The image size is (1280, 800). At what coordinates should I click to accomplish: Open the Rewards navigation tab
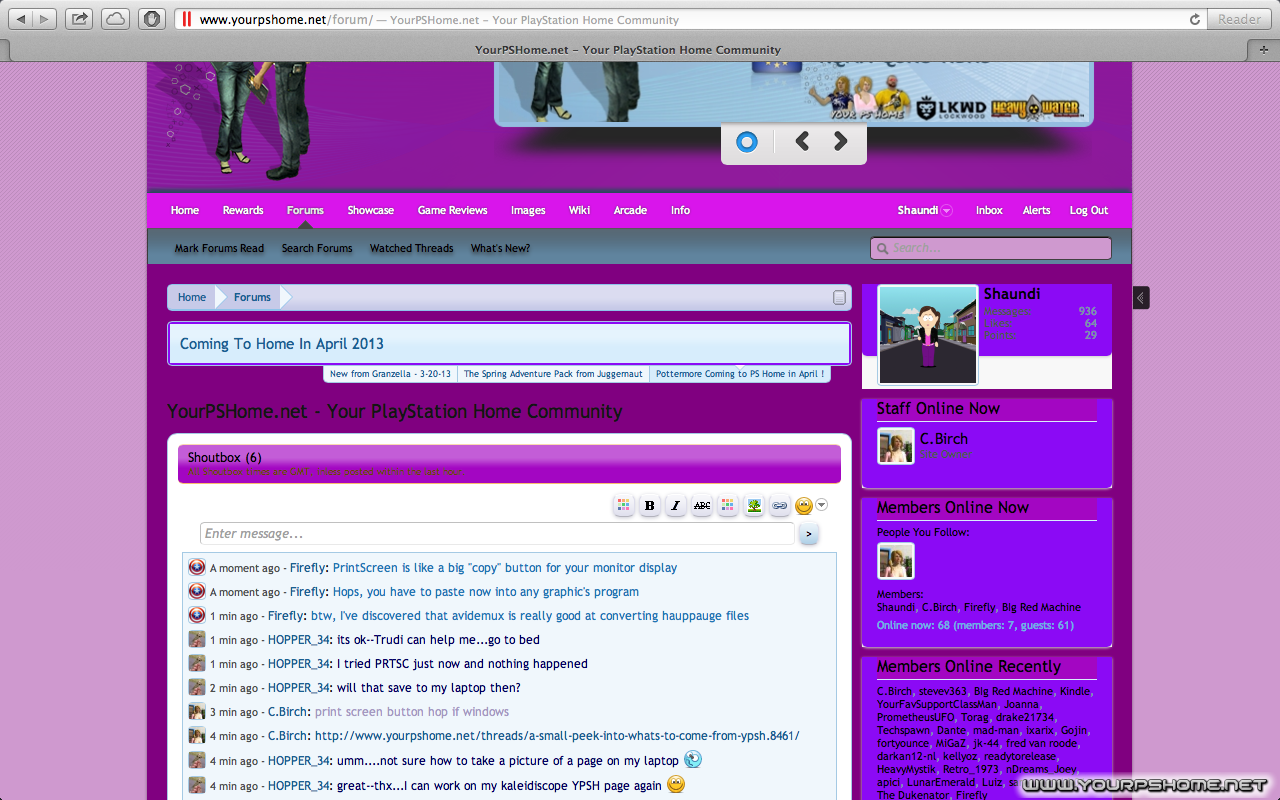point(243,210)
